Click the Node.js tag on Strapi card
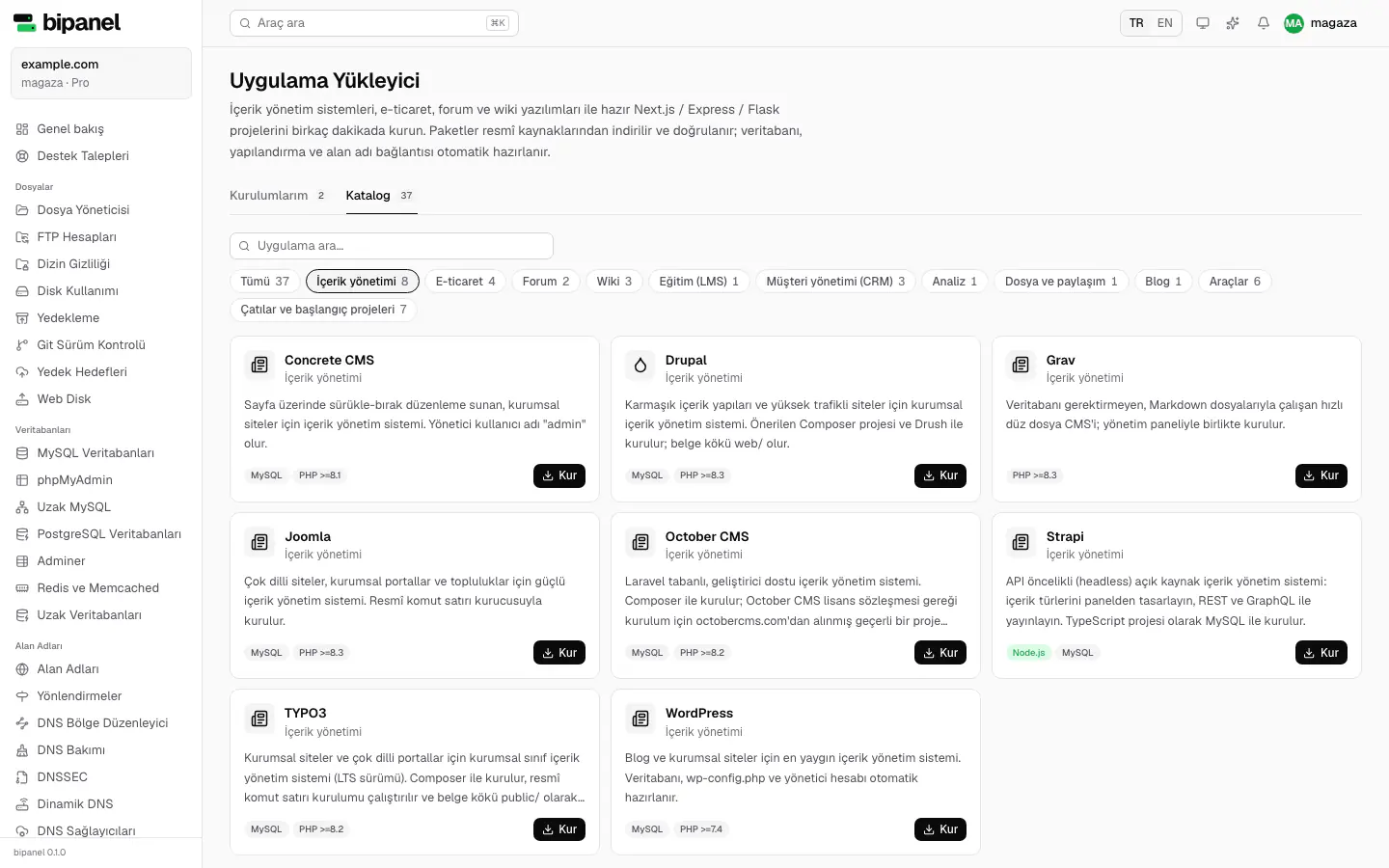The height and width of the screenshot is (868, 1389). [x=1028, y=653]
